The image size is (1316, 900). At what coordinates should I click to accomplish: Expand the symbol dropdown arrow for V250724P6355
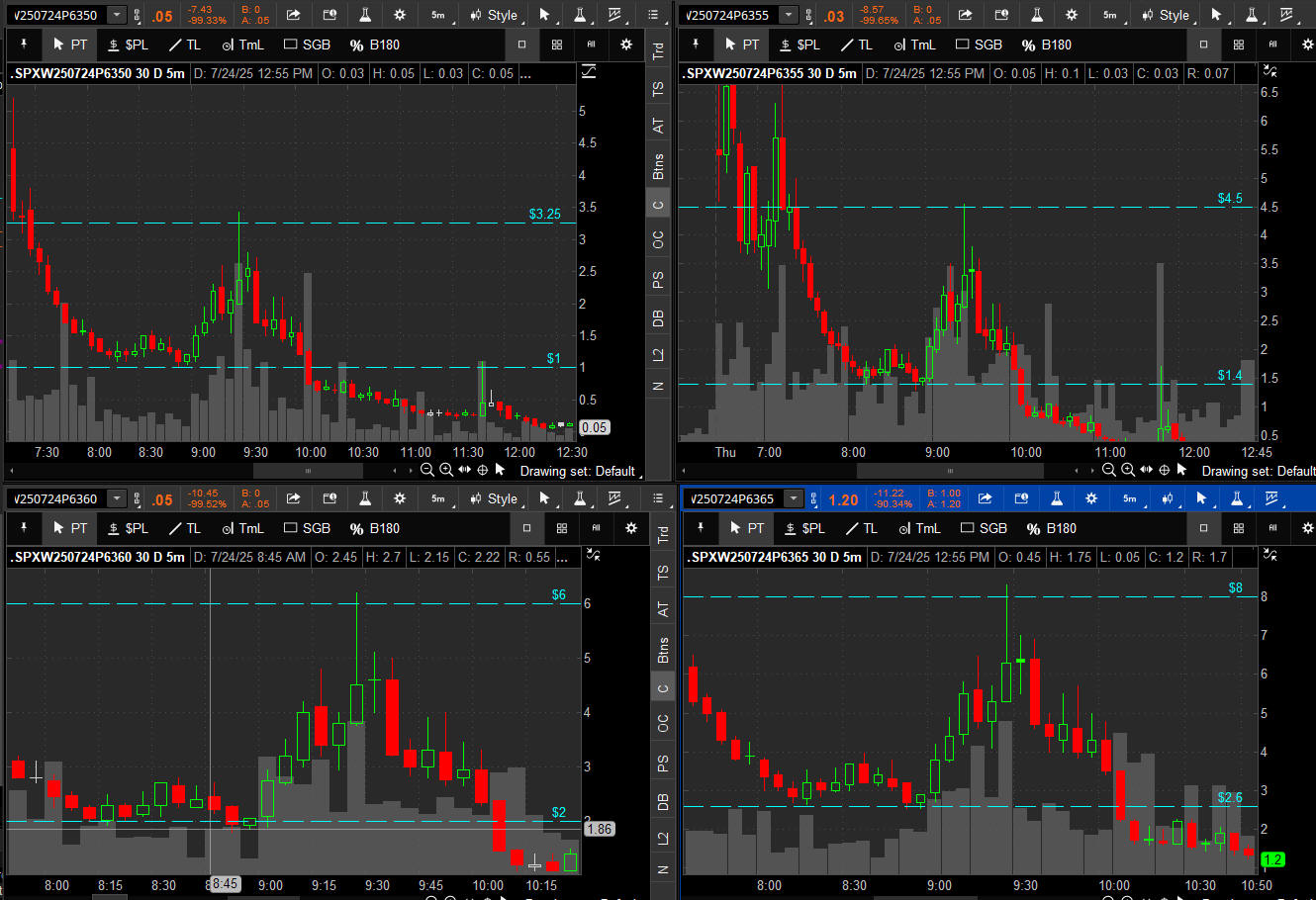coord(789,15)
